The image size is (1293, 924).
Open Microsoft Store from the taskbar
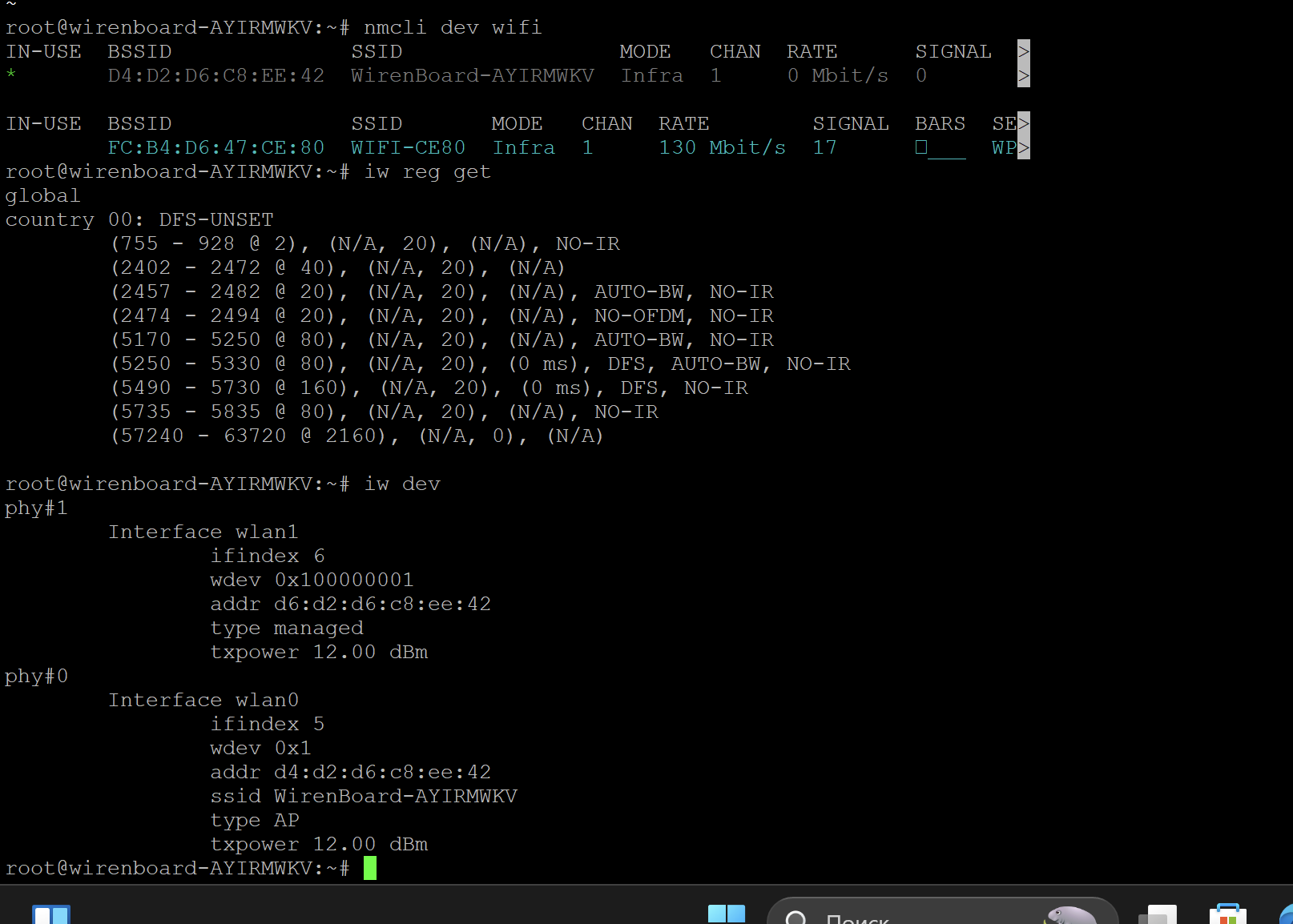1227,914
